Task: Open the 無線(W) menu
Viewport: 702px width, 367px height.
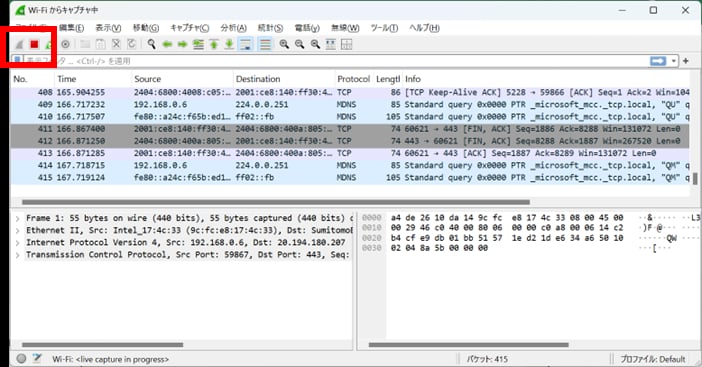Action: pyautogui.click(x=345, y=28)
